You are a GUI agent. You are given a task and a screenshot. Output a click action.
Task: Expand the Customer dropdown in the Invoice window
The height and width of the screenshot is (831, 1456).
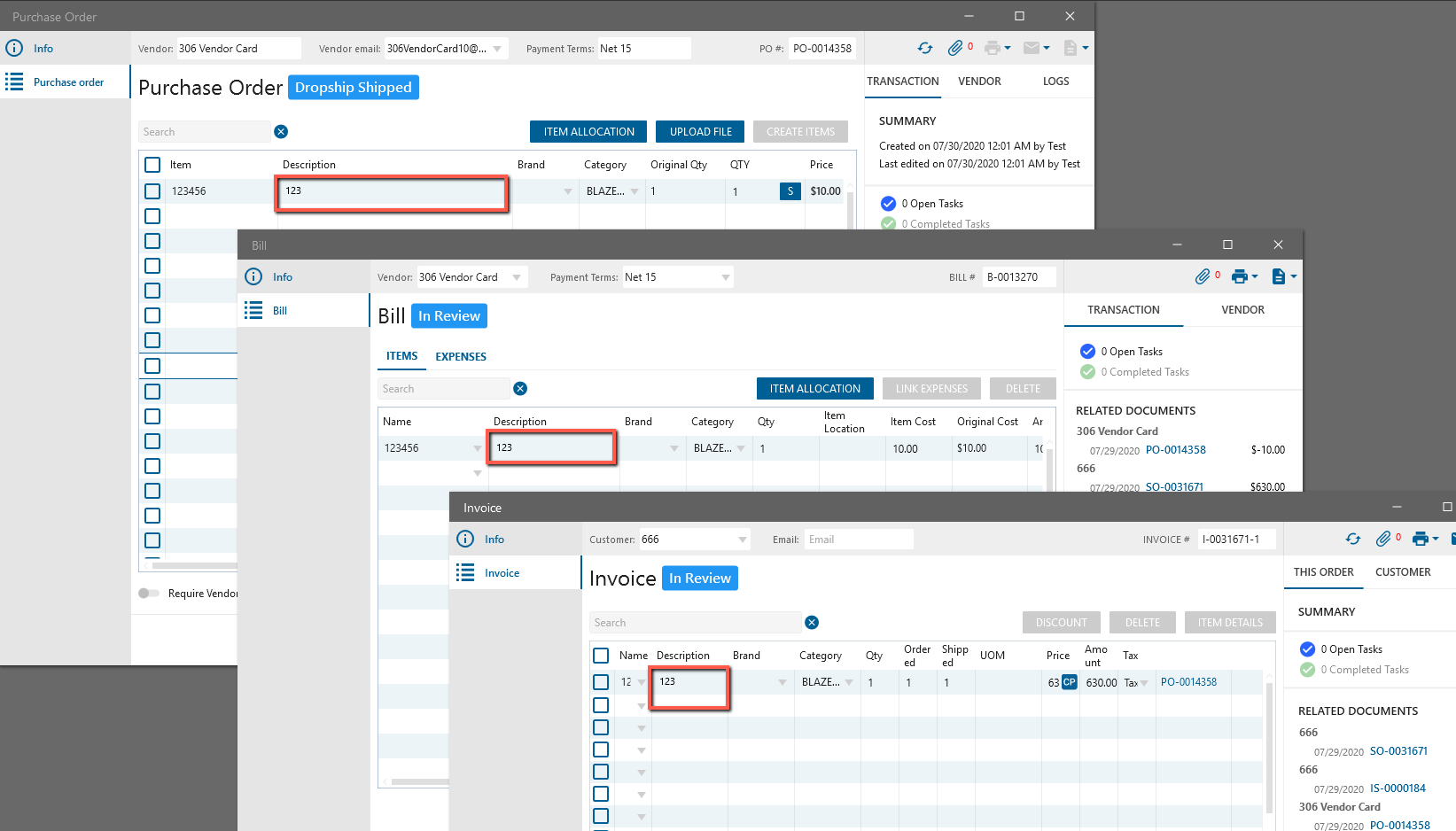[743, 540]
